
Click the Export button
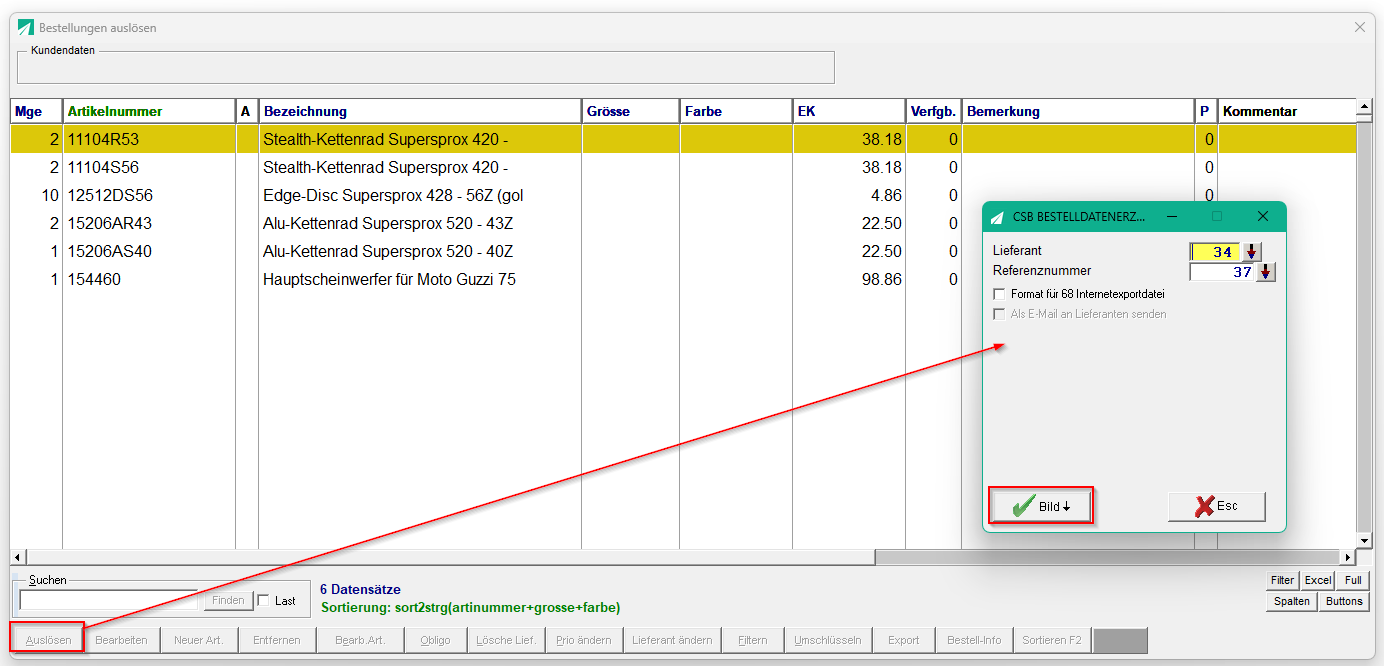pyautogui.click(x=904, y=640)
